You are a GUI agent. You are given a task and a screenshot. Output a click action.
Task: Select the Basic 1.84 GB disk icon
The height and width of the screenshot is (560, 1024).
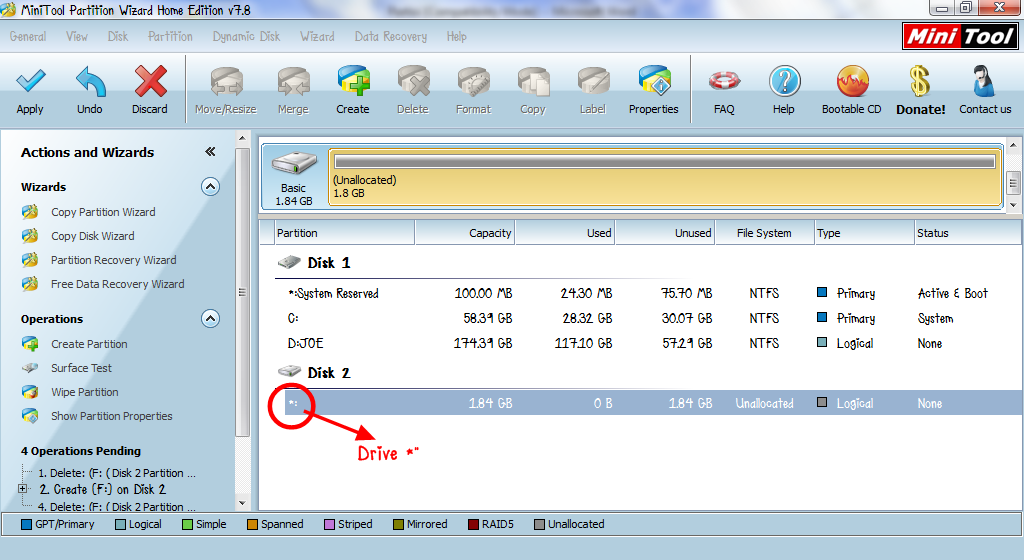[294, 177]
